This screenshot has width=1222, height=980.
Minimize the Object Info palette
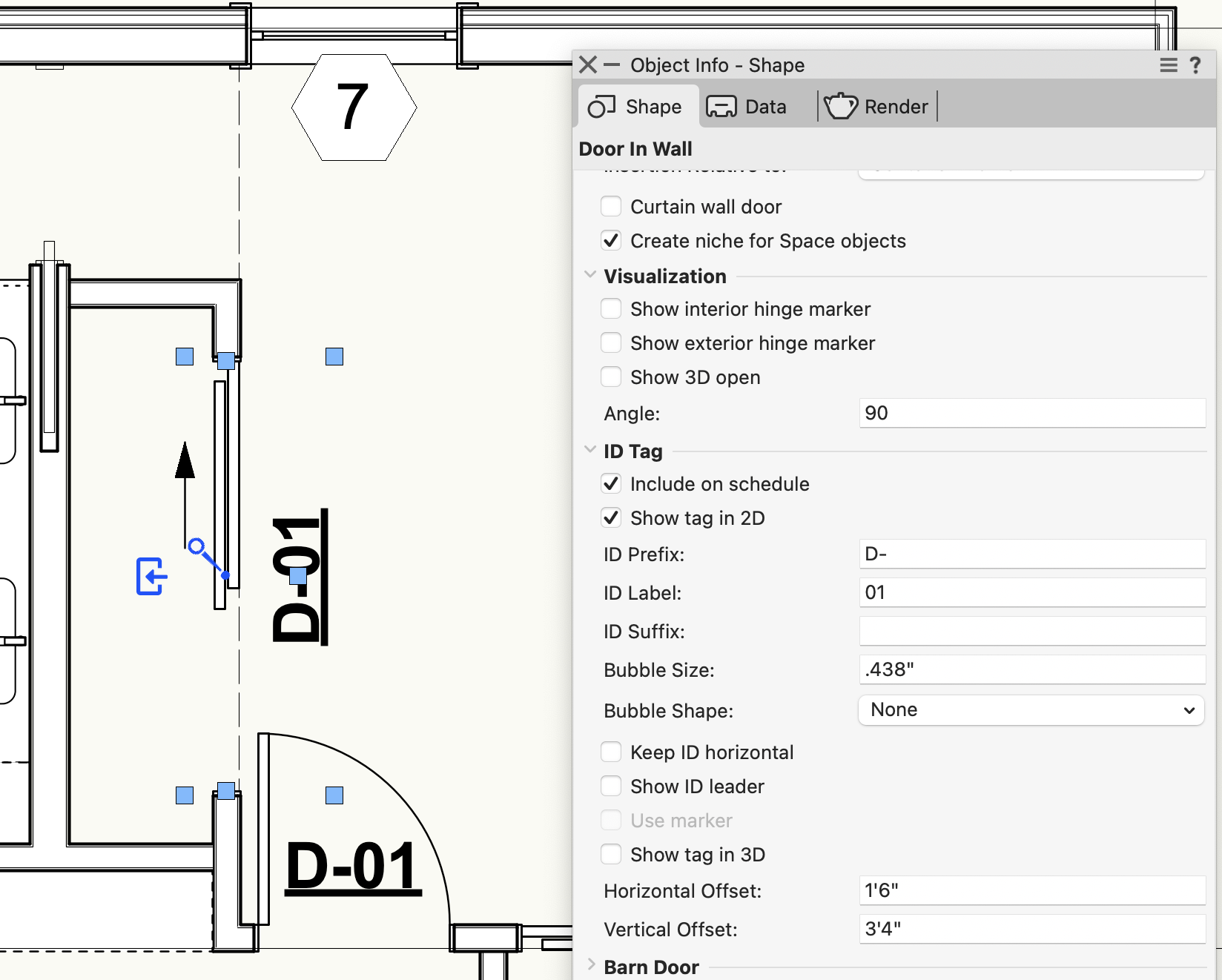point(612,65)
